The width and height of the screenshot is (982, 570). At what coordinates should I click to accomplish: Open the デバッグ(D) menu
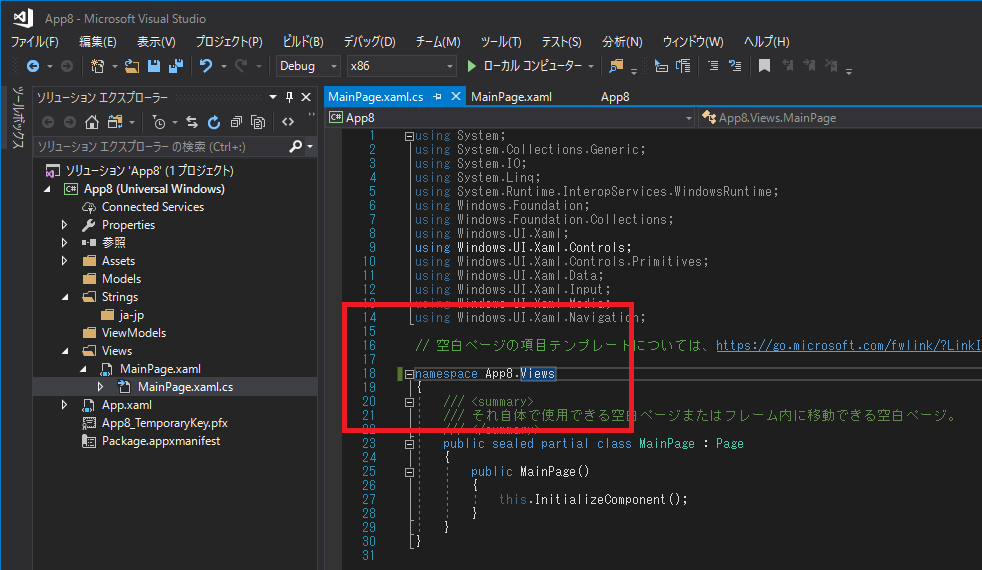click(370, 42)
